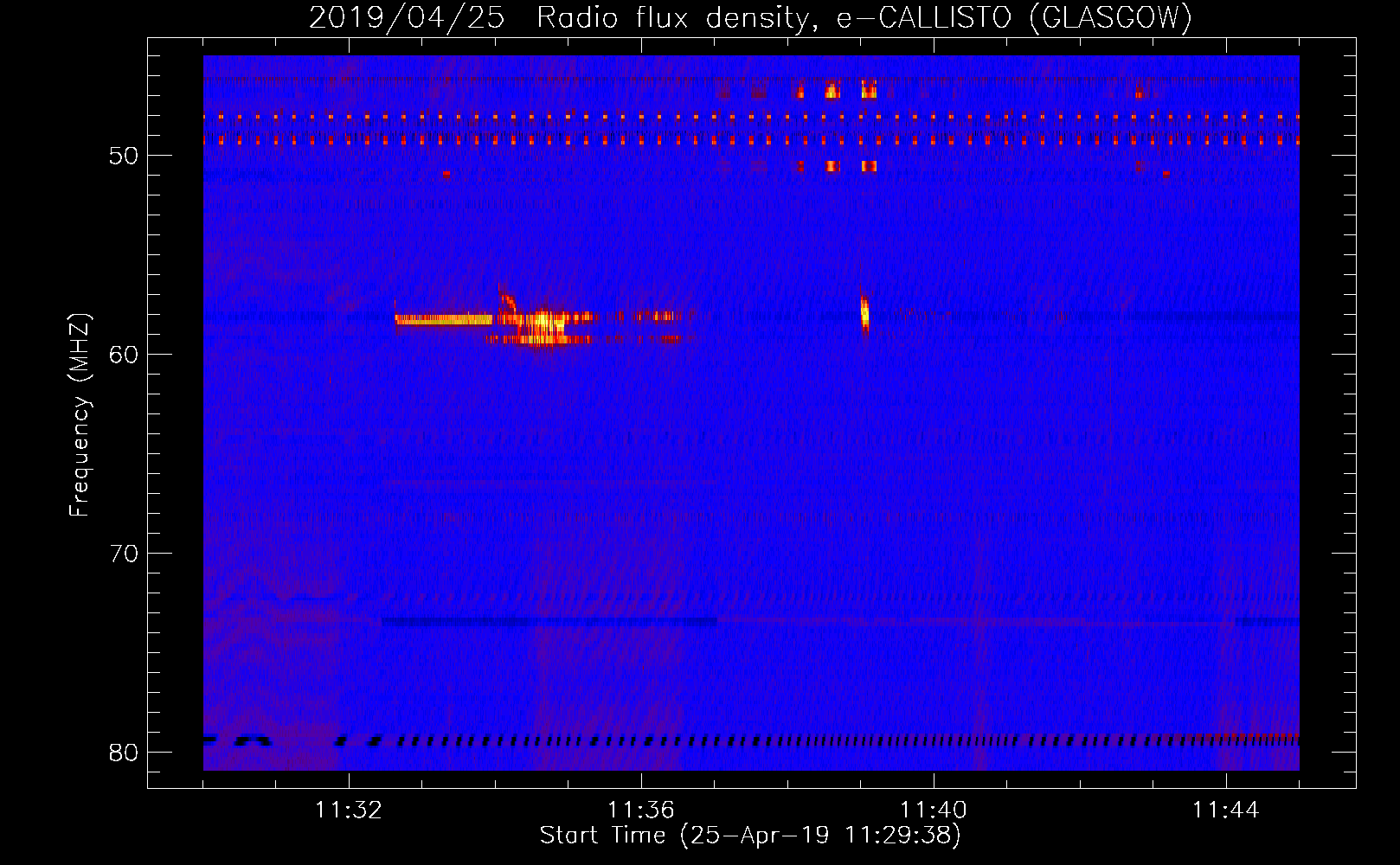1400x865 pixels.
Task: Click the short vertical burst near 11:39
Action: (x=864, y=311)
